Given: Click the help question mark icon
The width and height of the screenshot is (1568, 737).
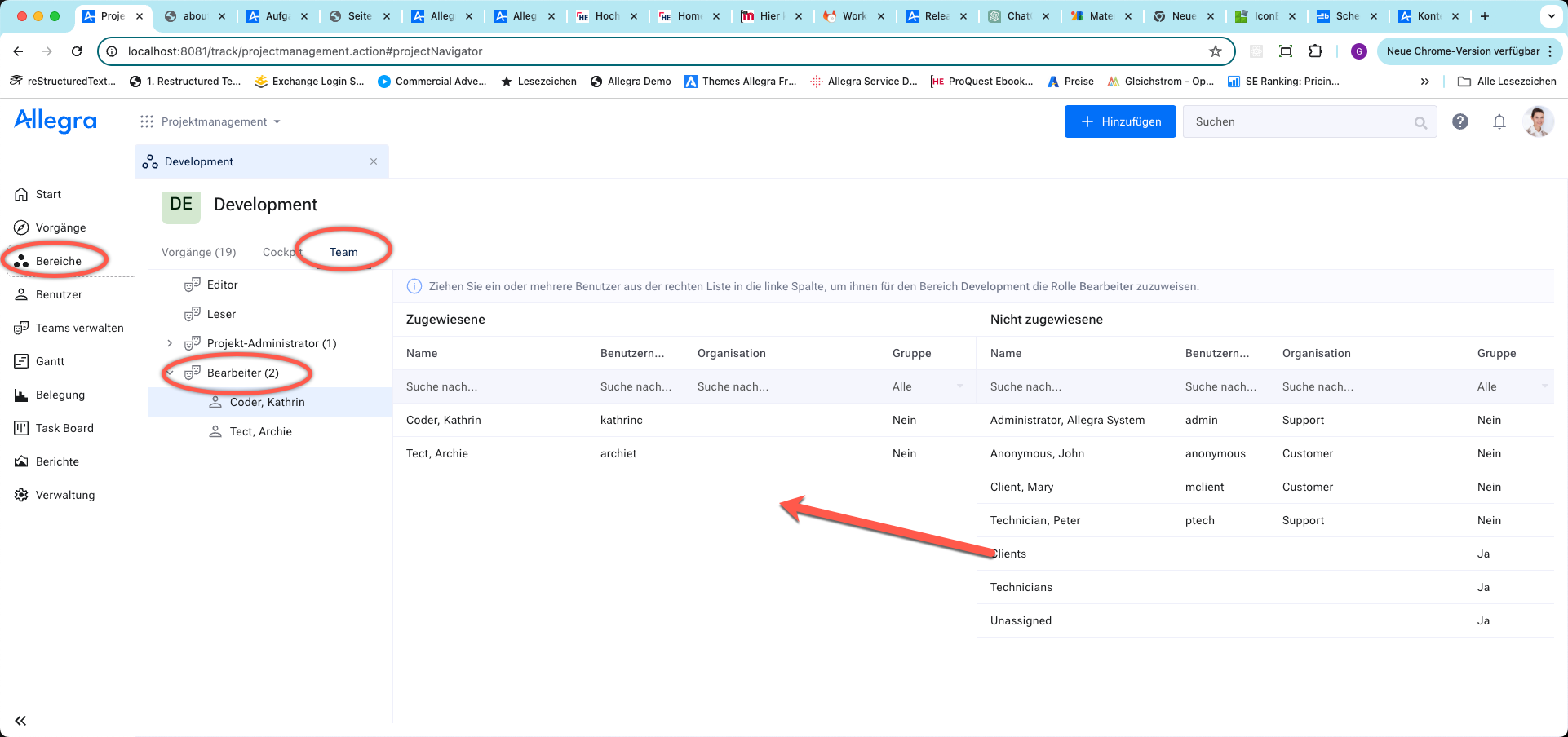Looking at the screenshot, I should (1460, 121).
